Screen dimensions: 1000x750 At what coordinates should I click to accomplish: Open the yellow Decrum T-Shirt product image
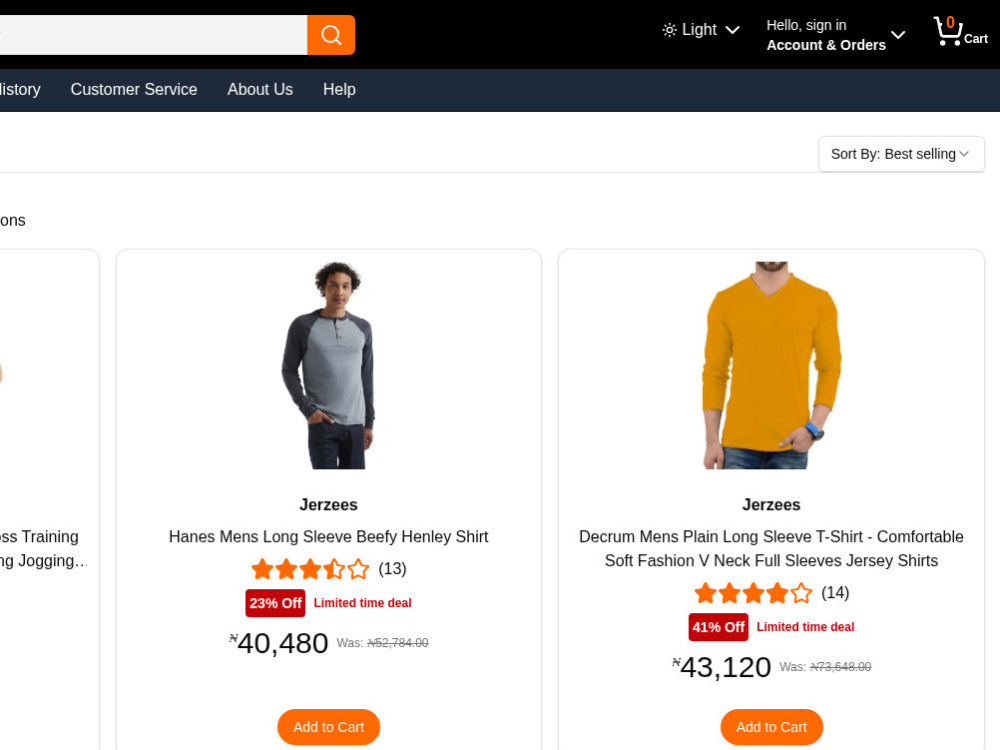[x=771, y=365]
